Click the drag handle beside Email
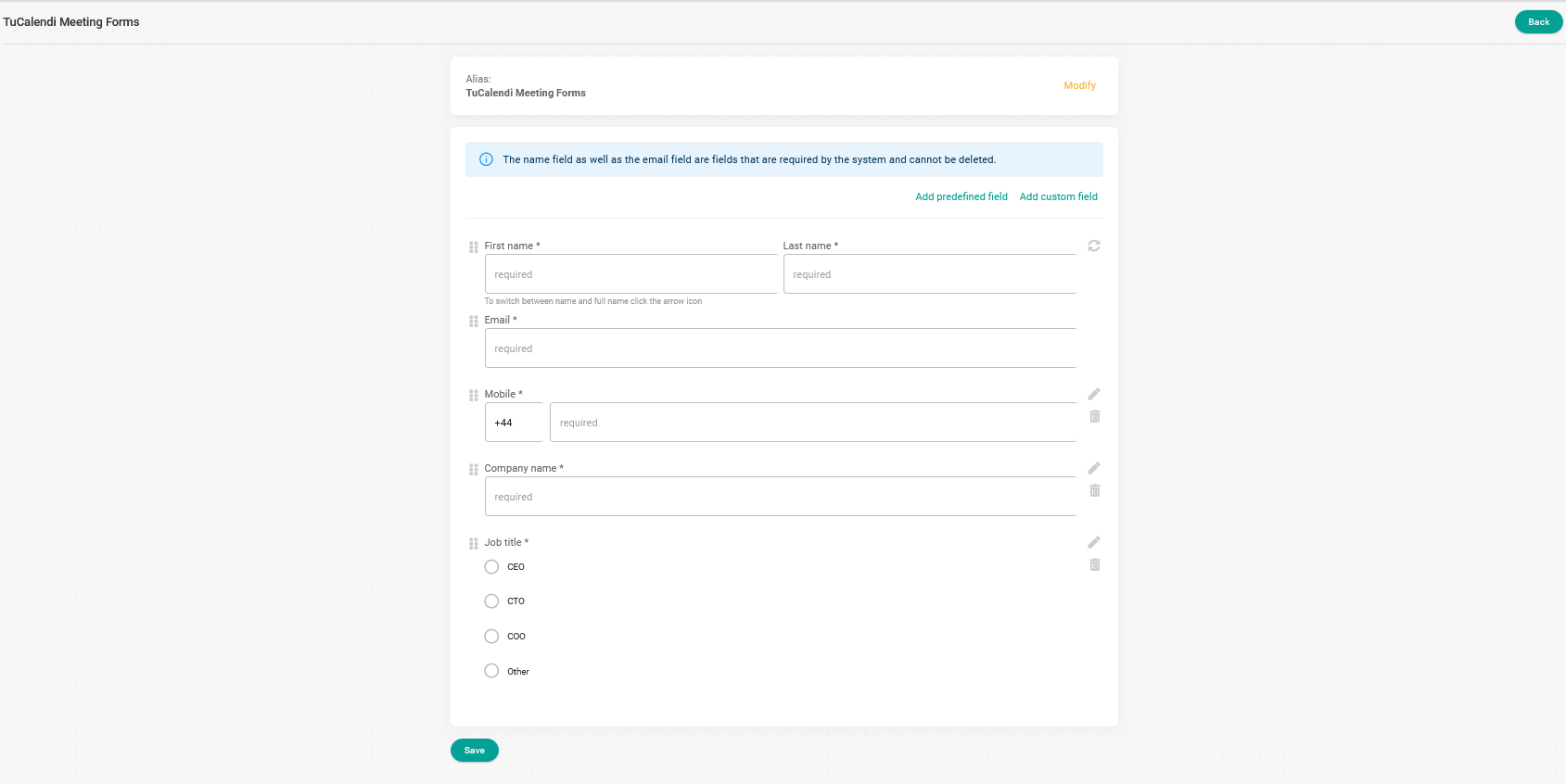Image resolution: width=1566 pixels, height=784 pixels. pyautogui.click(x=474, y=321)
